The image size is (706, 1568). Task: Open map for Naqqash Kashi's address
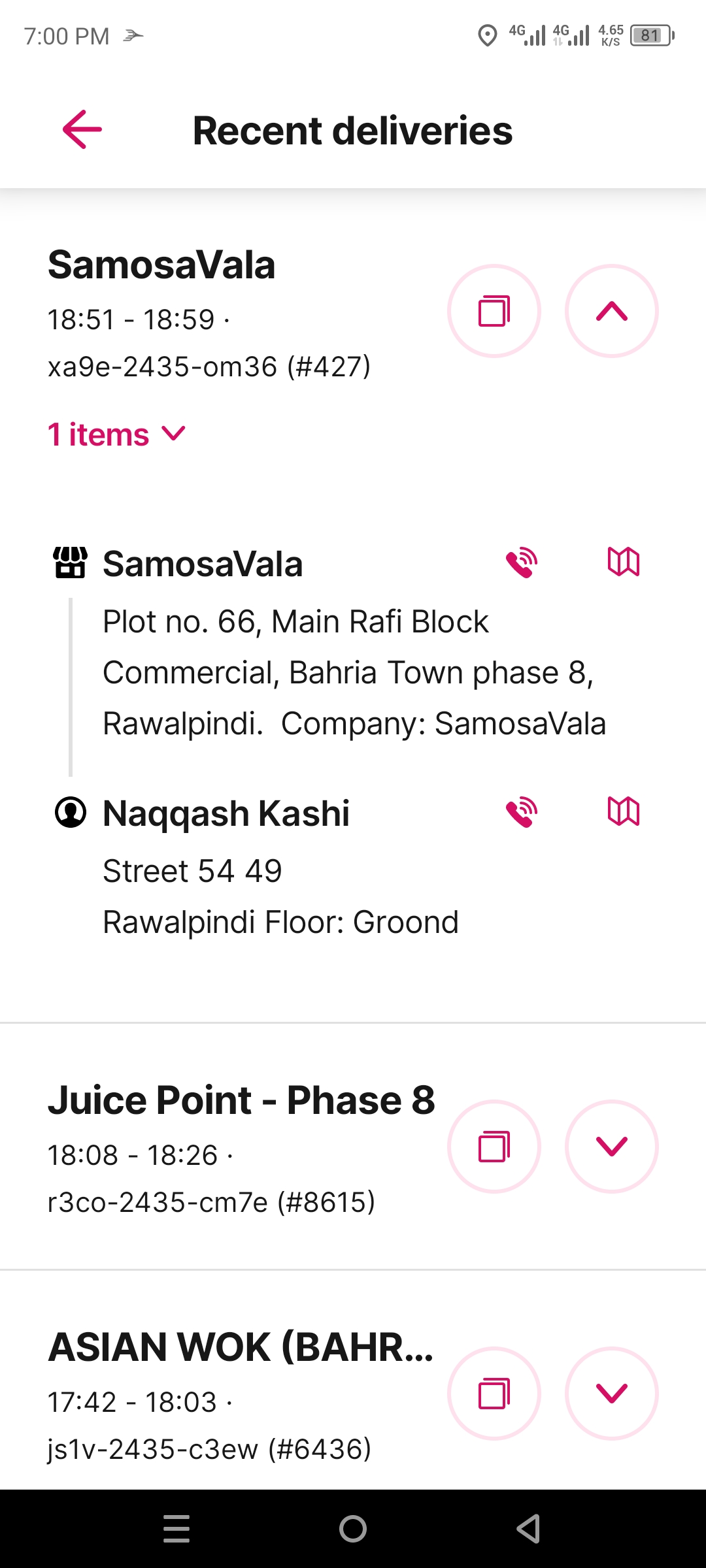point(624,811)
